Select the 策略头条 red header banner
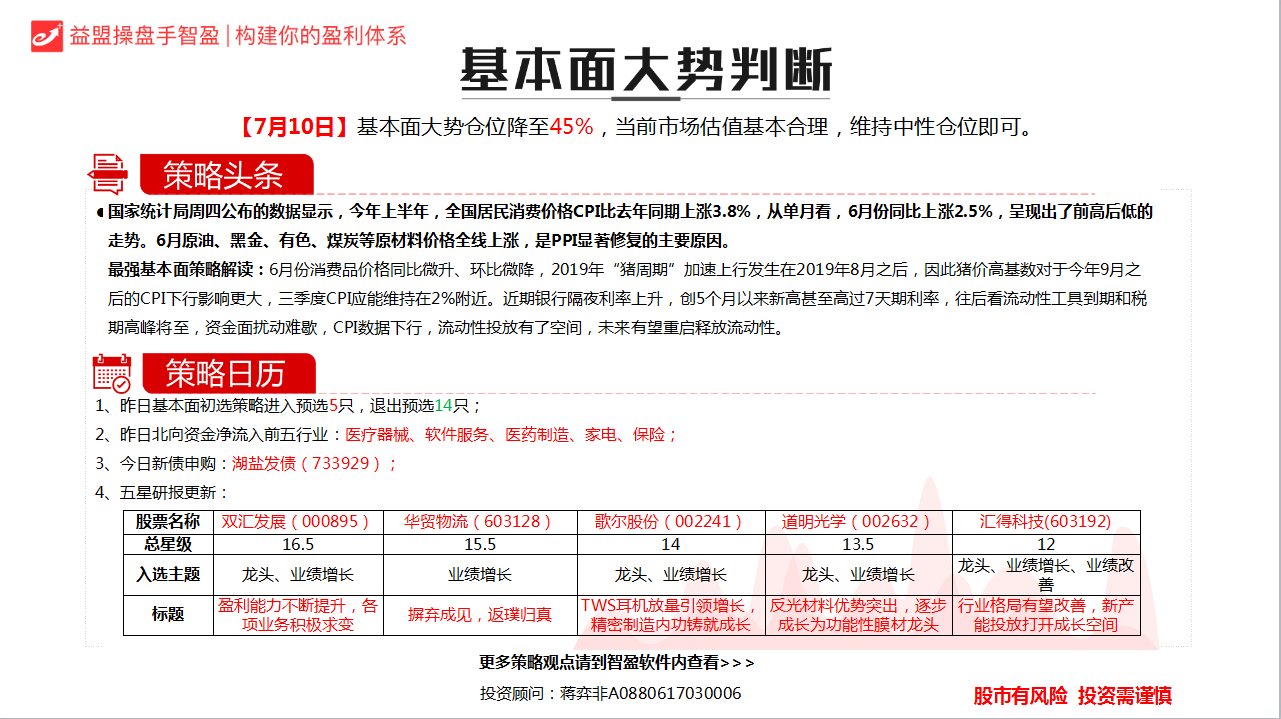Viewport: 1281px width, 719px height. click(225, 175)
